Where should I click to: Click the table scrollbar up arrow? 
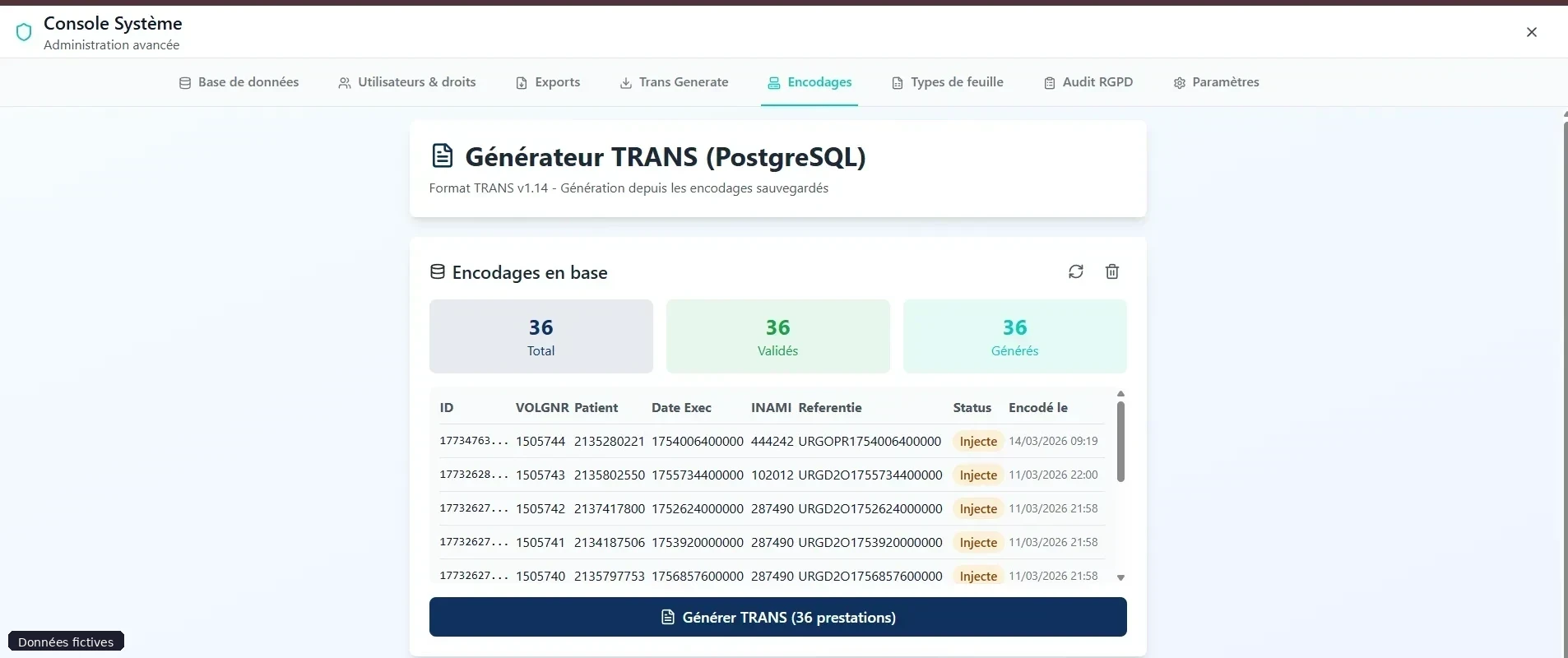pyautogui.click(x=1120, y=394)
